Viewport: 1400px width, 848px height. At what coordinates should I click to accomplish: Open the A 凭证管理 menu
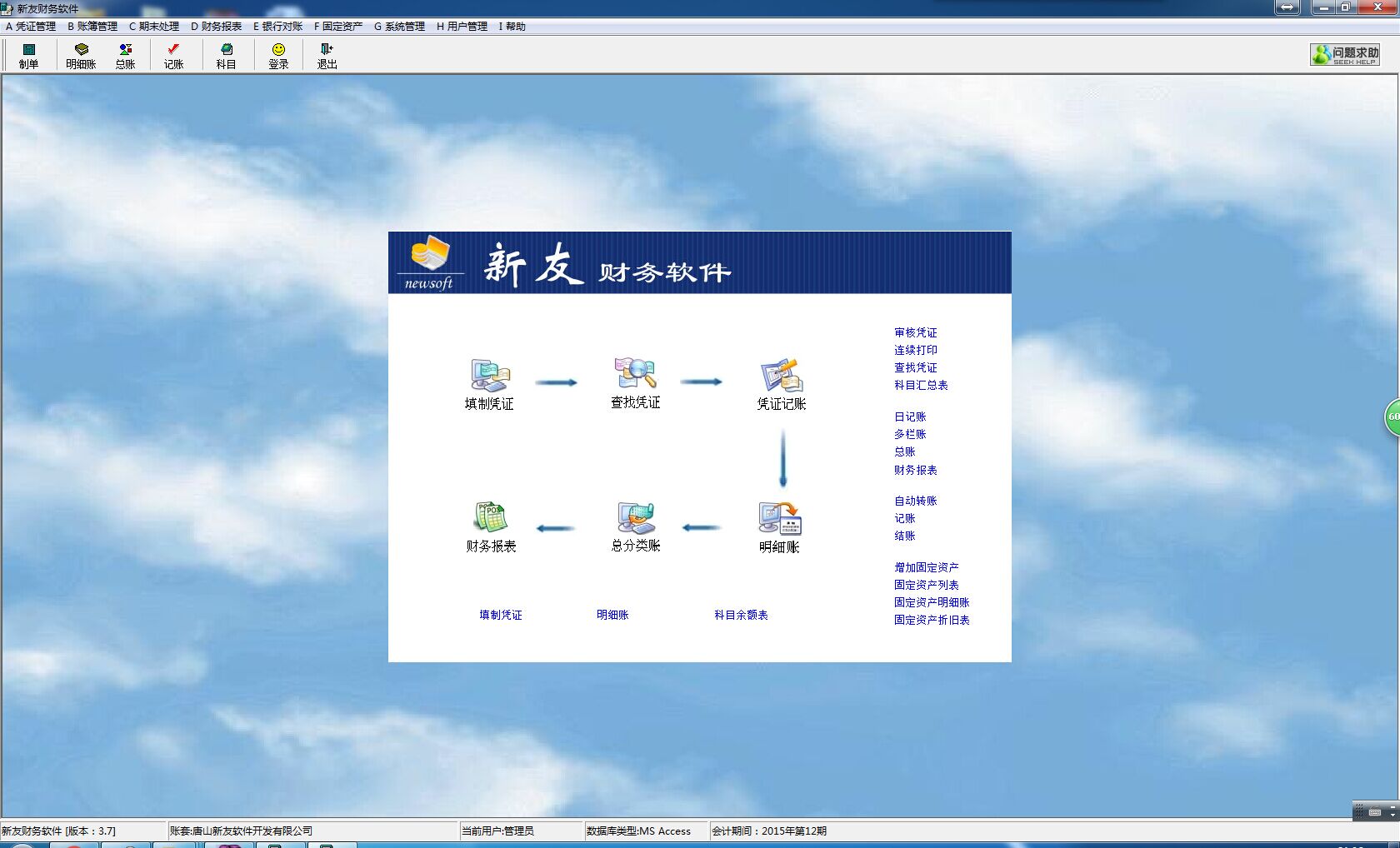point(31,27)
